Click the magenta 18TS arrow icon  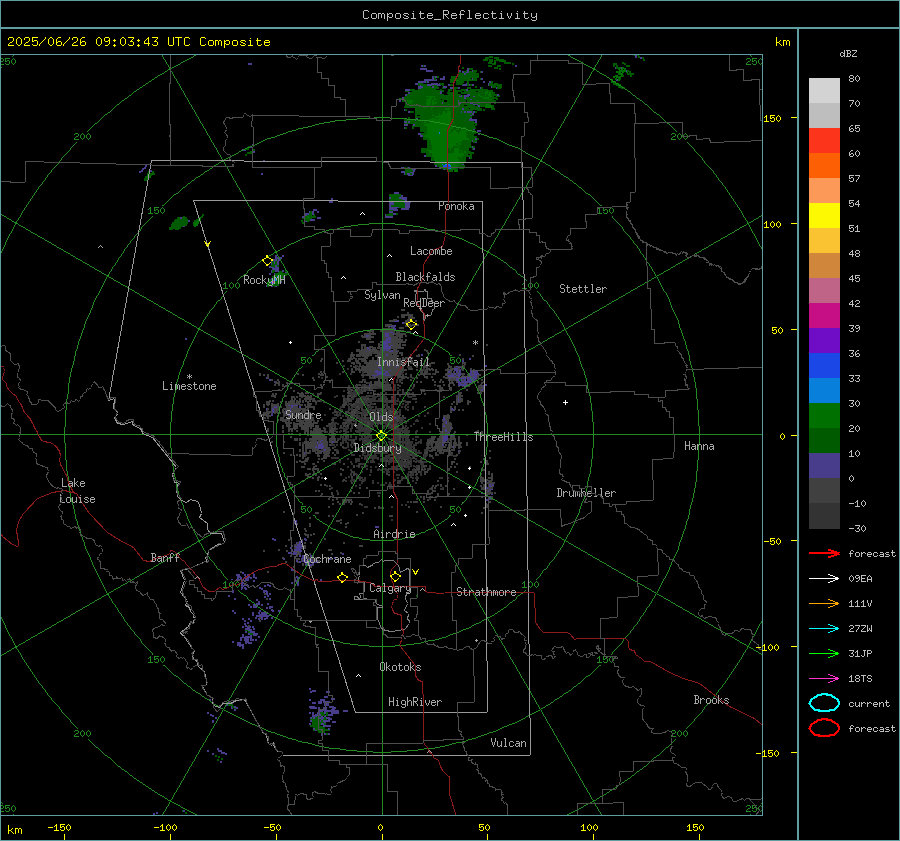[x=824, y=679]
